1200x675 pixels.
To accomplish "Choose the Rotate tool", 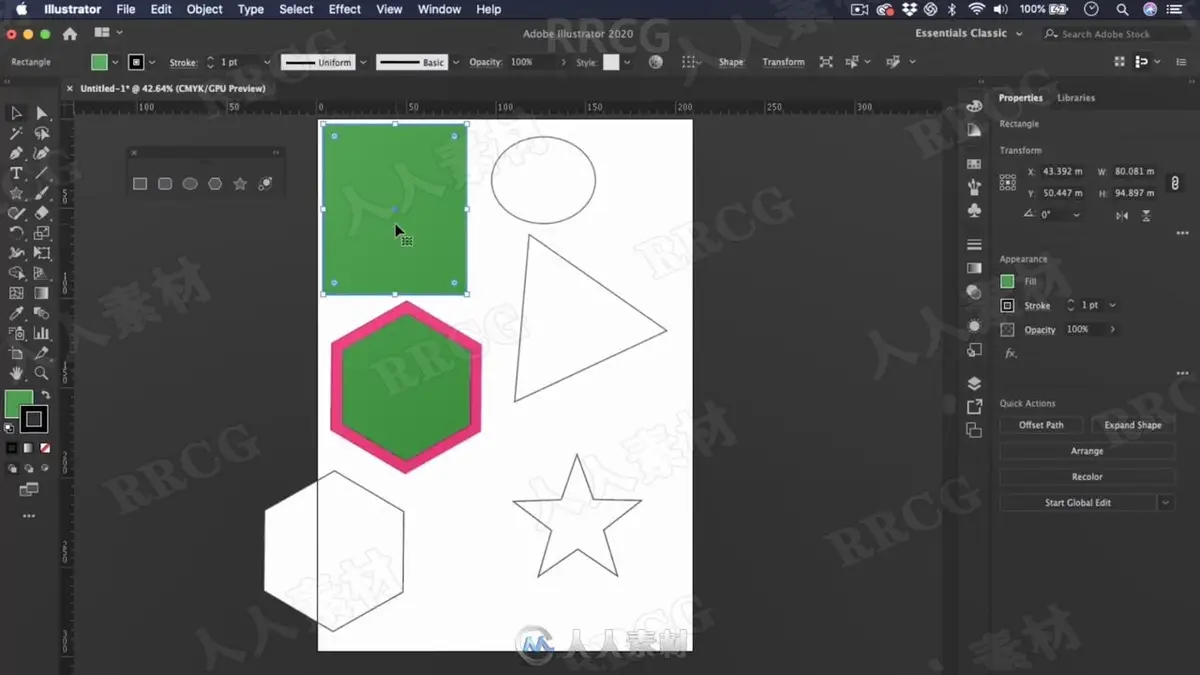I will tap(16, 233).
